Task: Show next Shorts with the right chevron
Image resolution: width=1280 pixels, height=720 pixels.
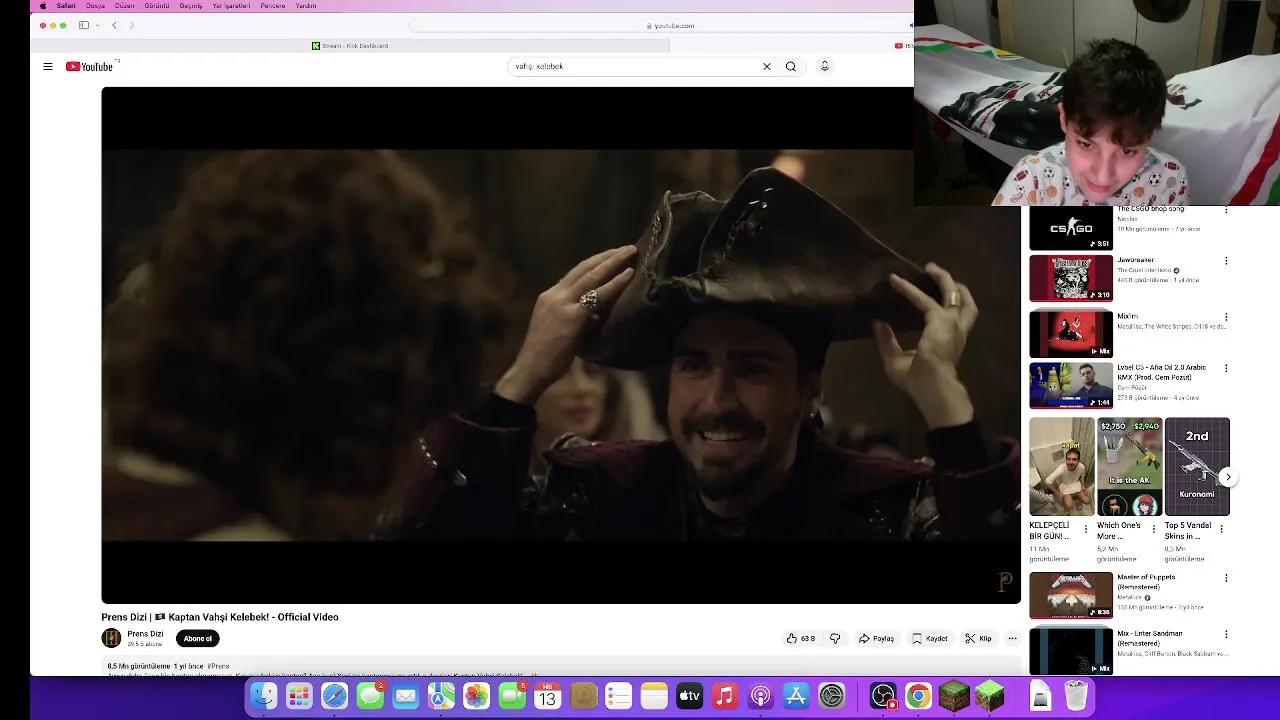Action: pyautogui.click(x=1227, y=477)
